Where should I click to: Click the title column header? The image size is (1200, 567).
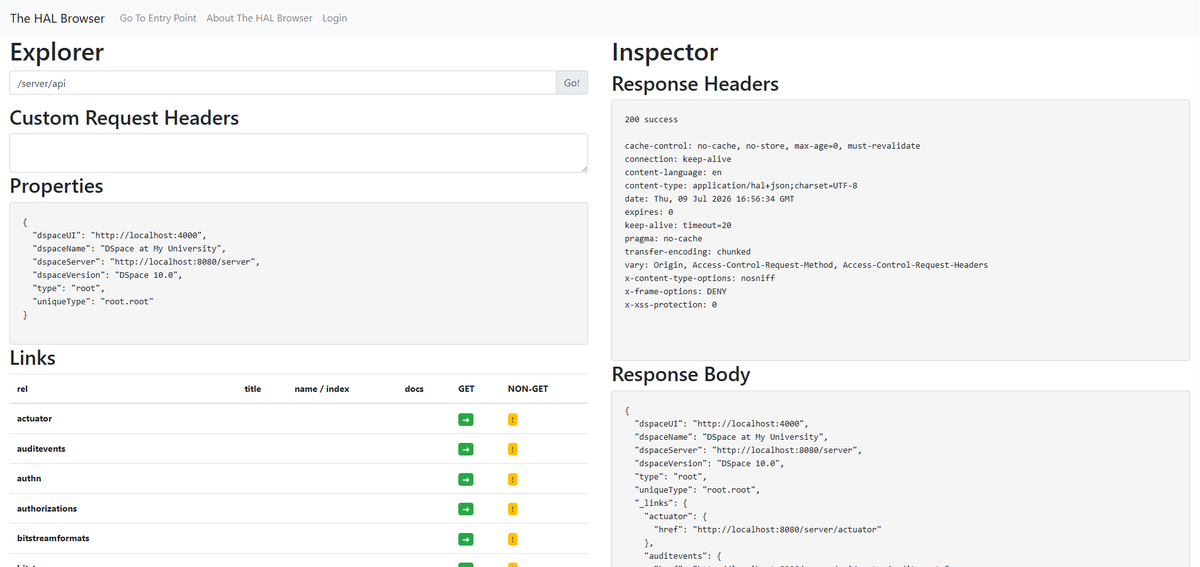point(253,389)
